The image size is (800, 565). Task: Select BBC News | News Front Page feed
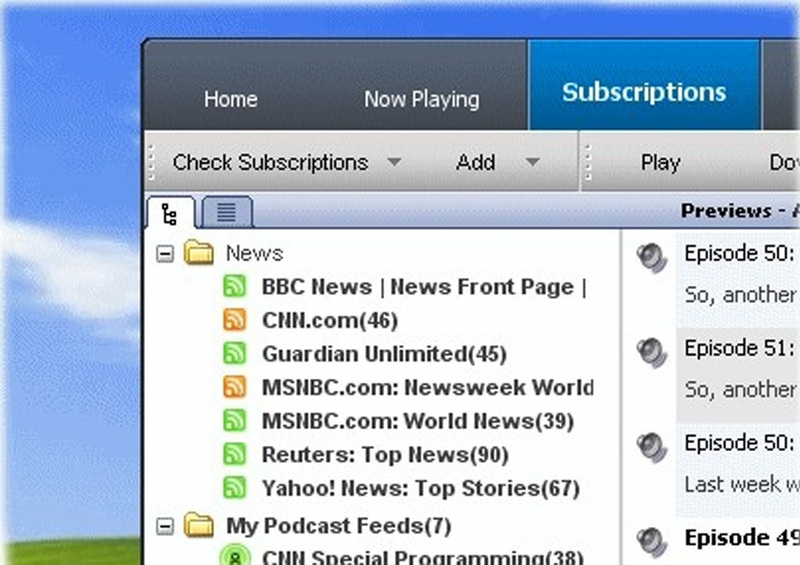424,287
